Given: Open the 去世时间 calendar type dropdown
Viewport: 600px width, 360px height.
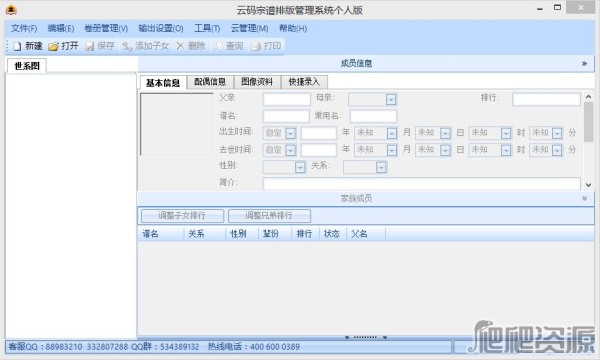Looking at the screenshot, I should [x=290, y=150].
